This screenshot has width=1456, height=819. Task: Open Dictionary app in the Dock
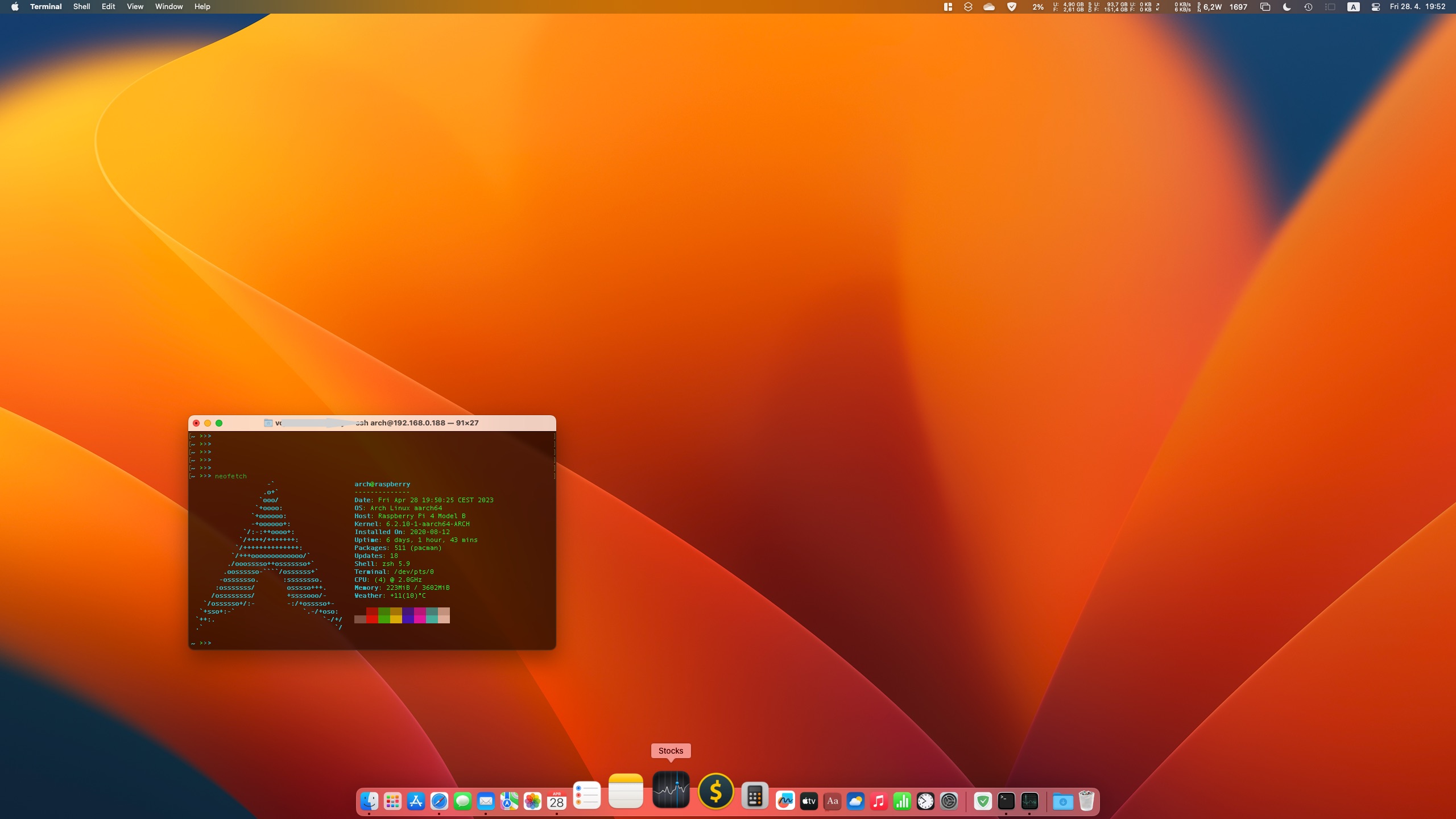click(x=832, y=801)
